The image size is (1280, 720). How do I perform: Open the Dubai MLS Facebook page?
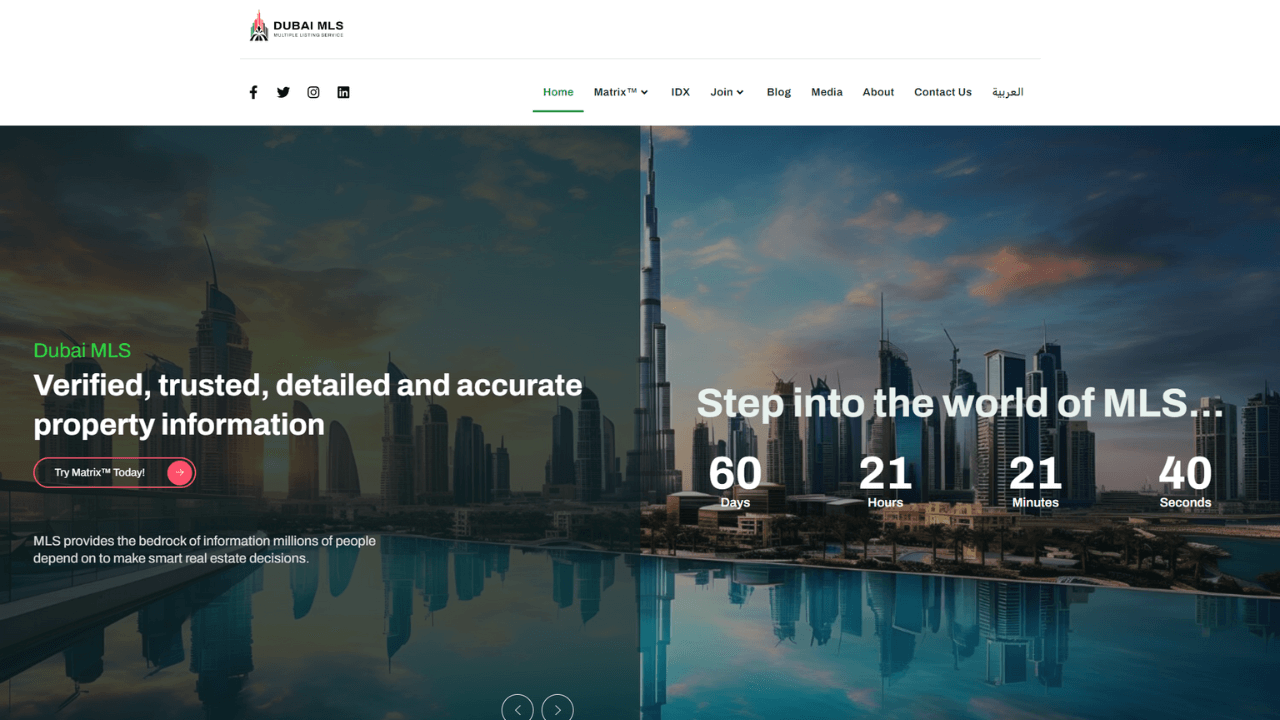click(x=253, y=92)
